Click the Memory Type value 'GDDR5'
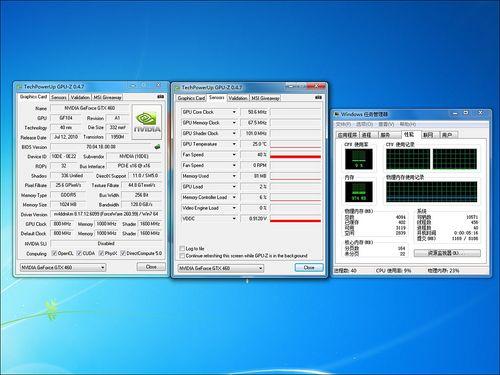500x375 pixels. 68,195
